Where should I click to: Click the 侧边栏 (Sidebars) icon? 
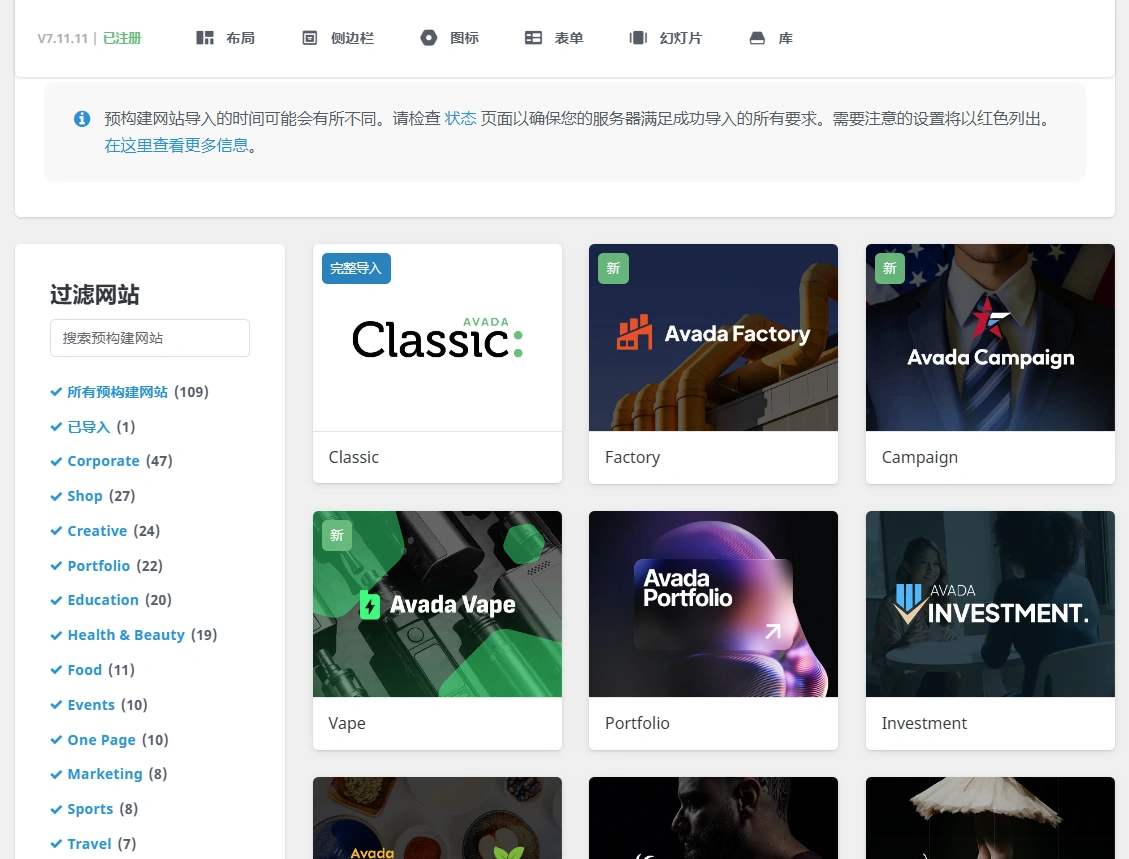[x=309, y=37]
